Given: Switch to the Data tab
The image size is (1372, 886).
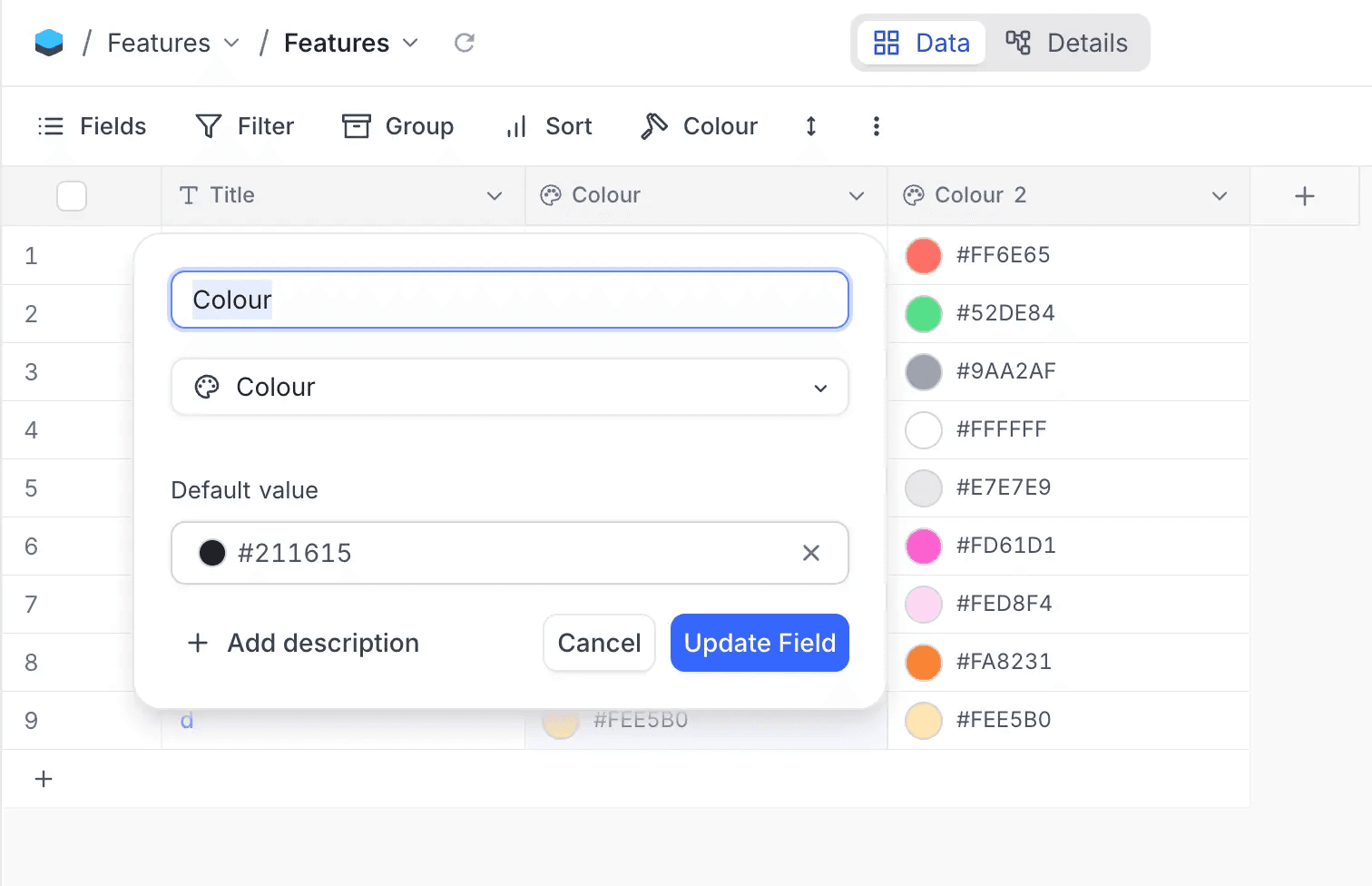Looking at the screenshot, I should point(921,43).
